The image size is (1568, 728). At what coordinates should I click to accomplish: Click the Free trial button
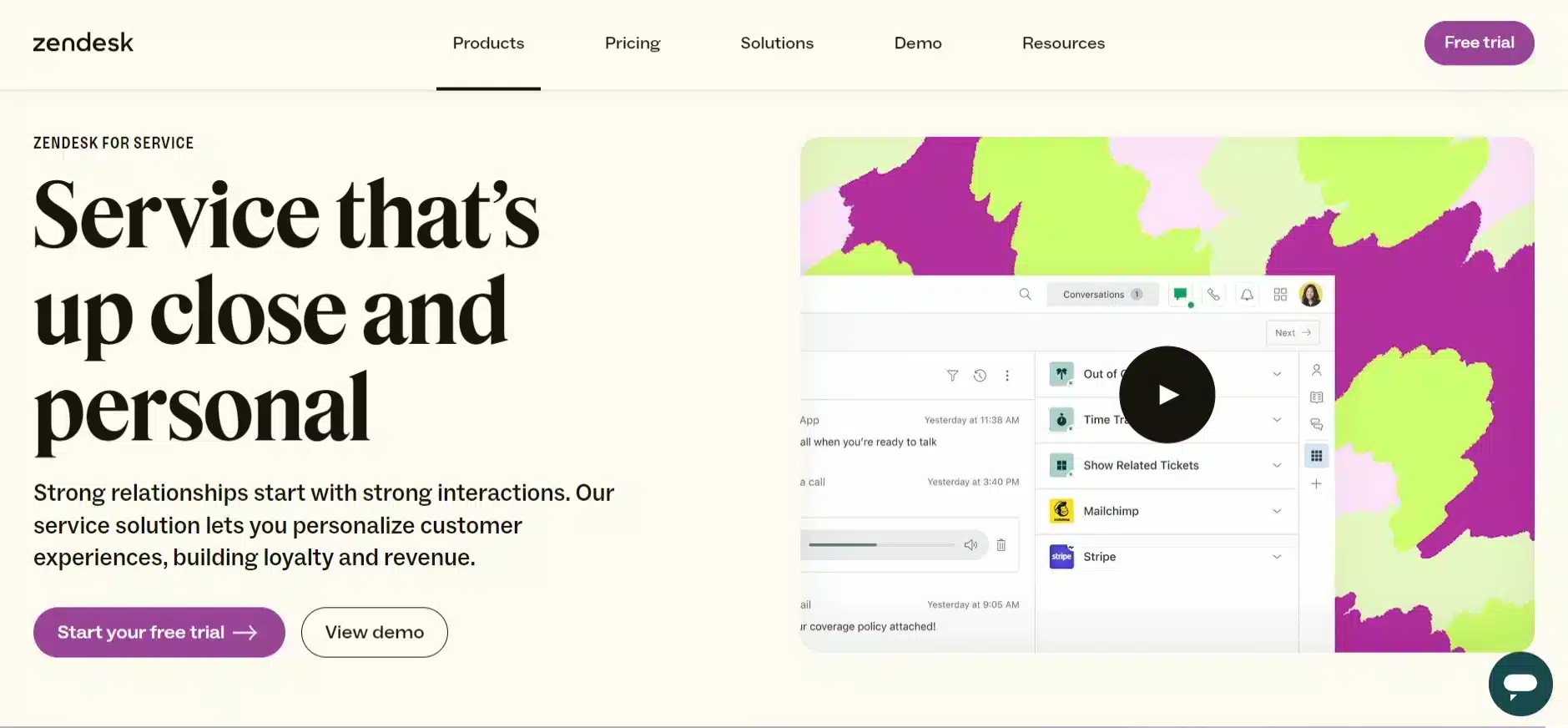[x=1479, y=43]
